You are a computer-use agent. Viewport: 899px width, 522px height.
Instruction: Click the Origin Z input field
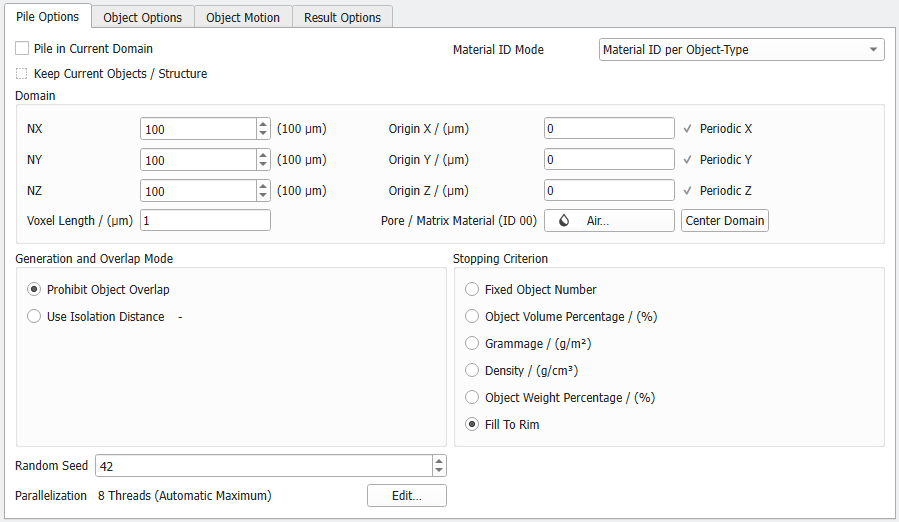pyautogui.click(x=609, y=190)
